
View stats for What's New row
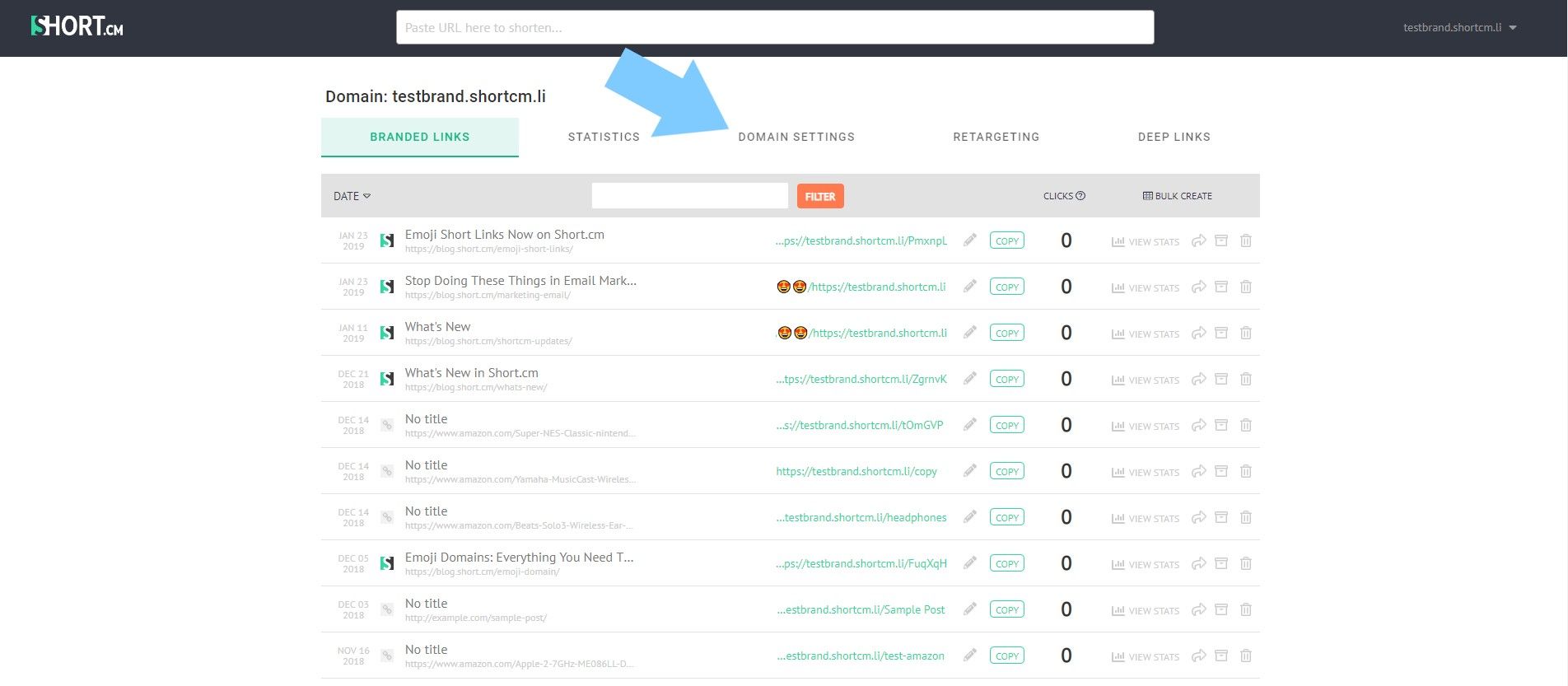(x=1146, y=334)
